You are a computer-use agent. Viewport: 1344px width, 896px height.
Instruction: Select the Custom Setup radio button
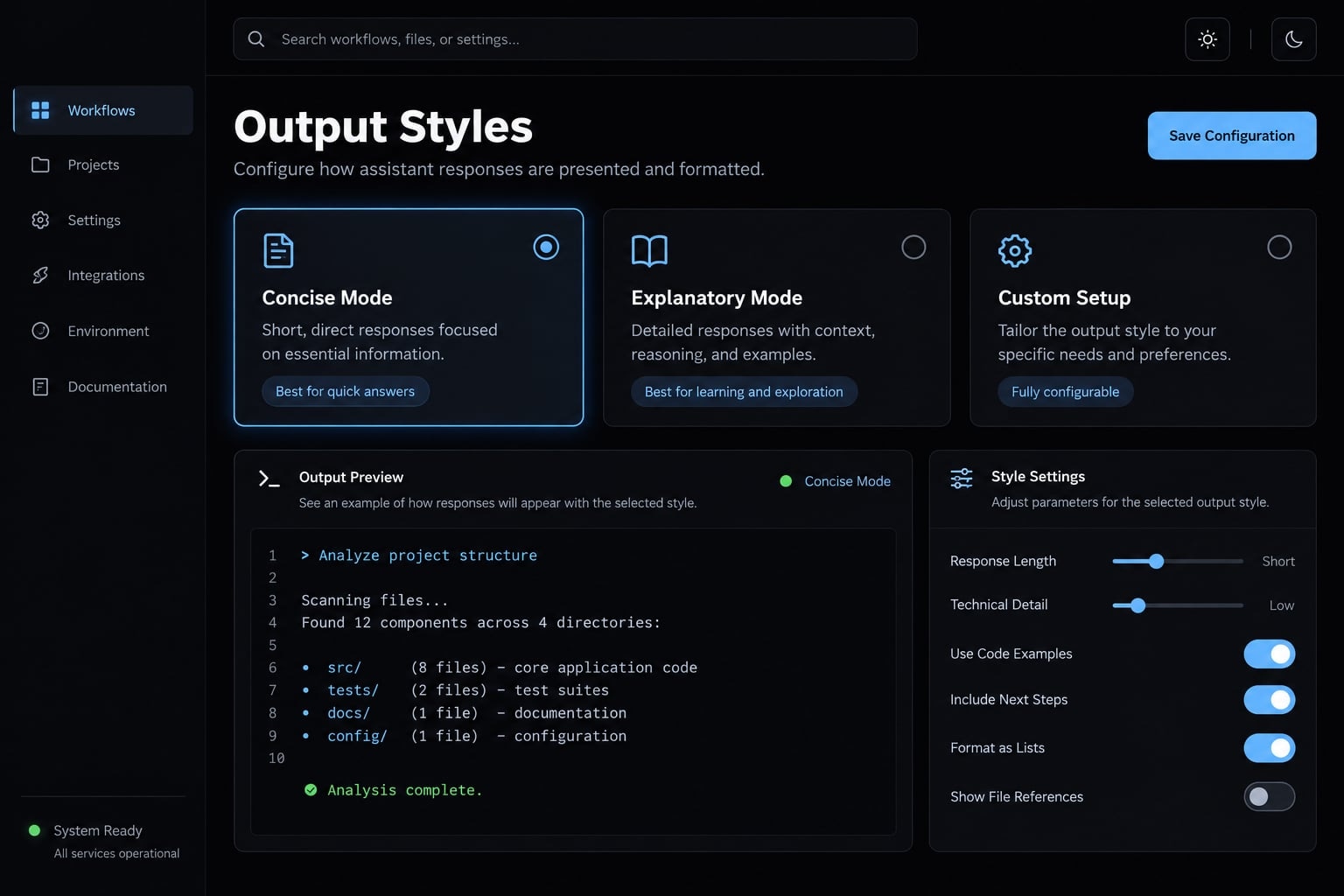click(x=1279, y=248)
